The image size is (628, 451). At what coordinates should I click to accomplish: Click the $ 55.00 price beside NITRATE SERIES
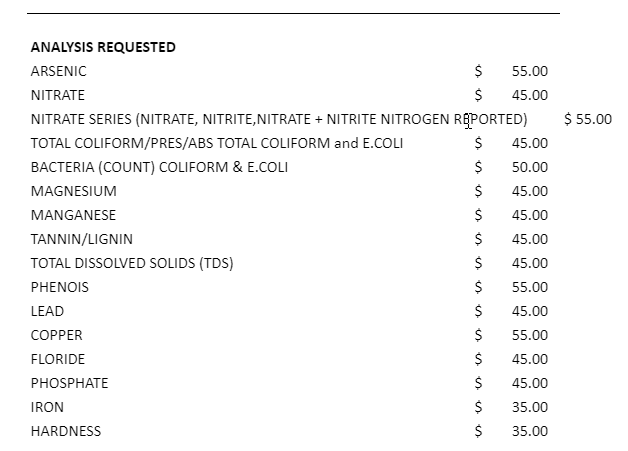[x=588, y=119]
